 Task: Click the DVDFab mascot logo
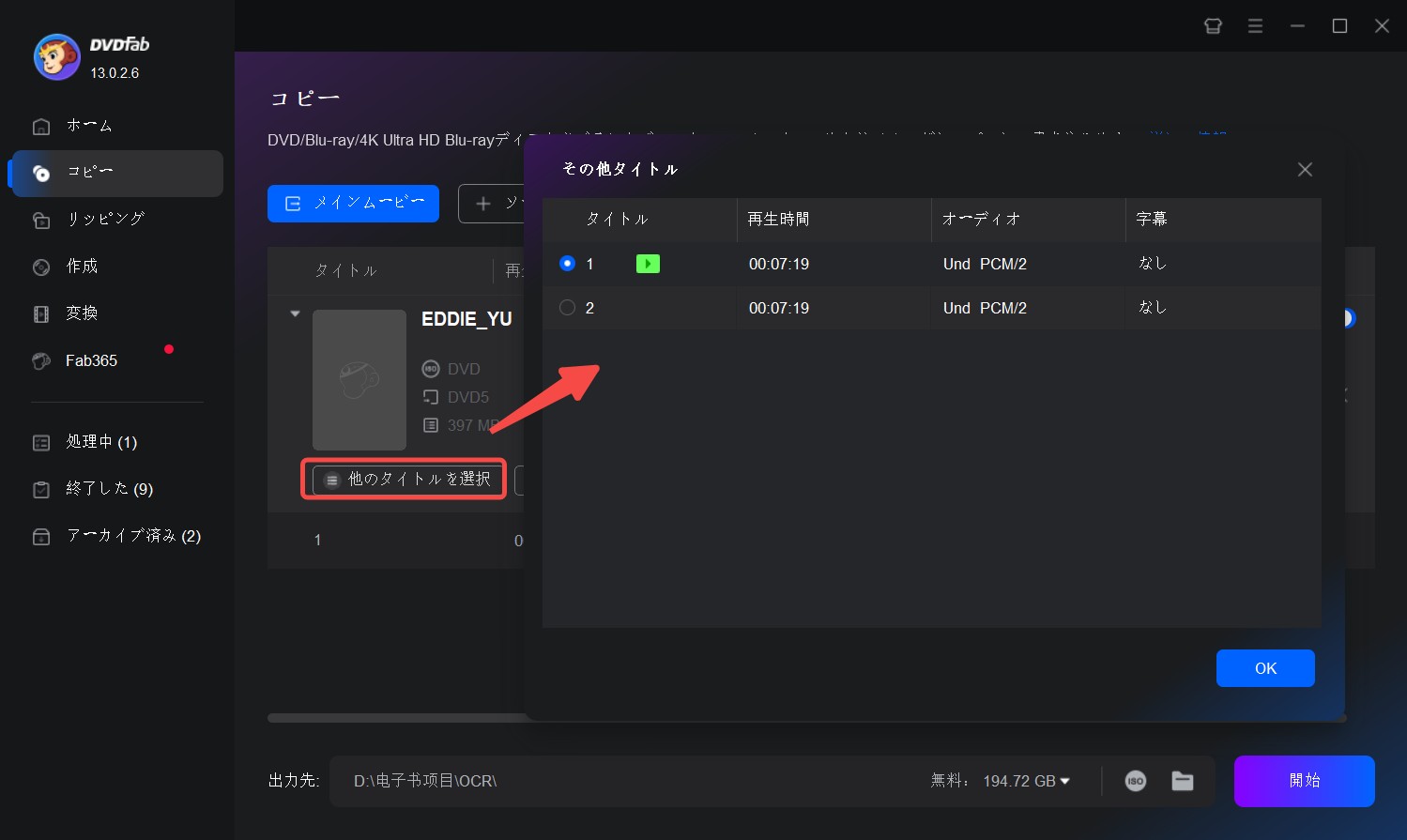point(56,57)
